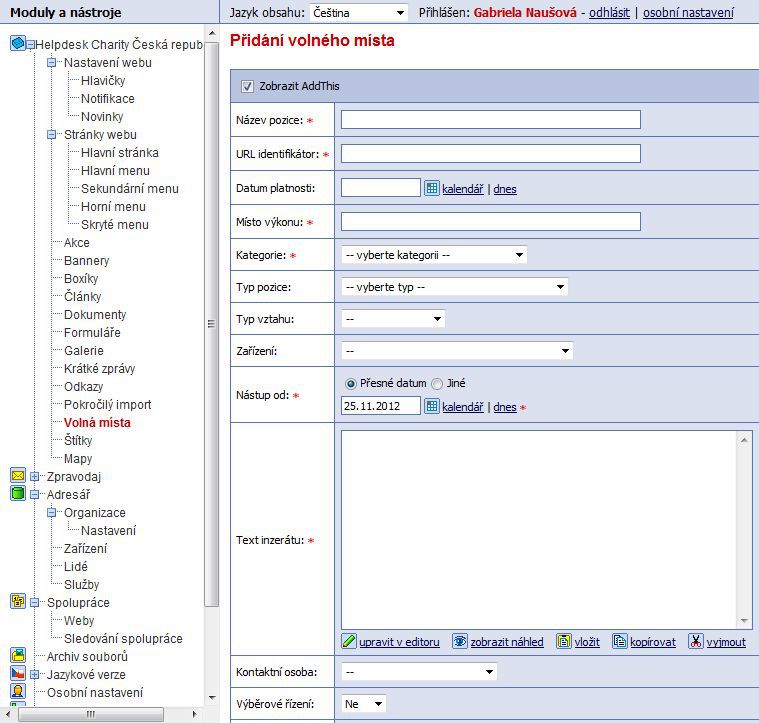The width and height of the screenshot is (759, 723).
Task: Click the vyjmout link
Action: (x=726, y=642)
